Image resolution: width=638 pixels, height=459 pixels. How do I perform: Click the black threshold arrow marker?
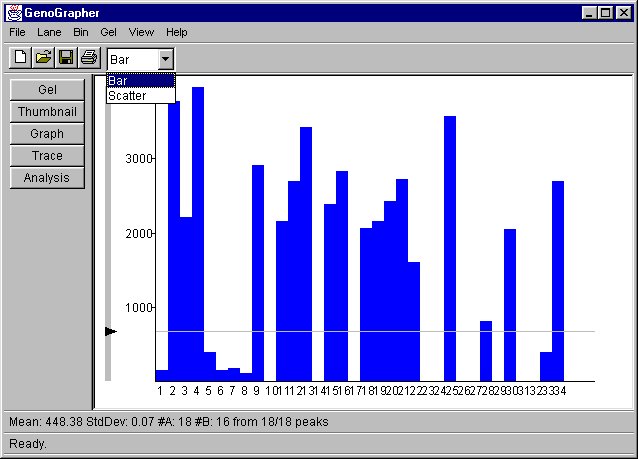click(x=110, y=331)
